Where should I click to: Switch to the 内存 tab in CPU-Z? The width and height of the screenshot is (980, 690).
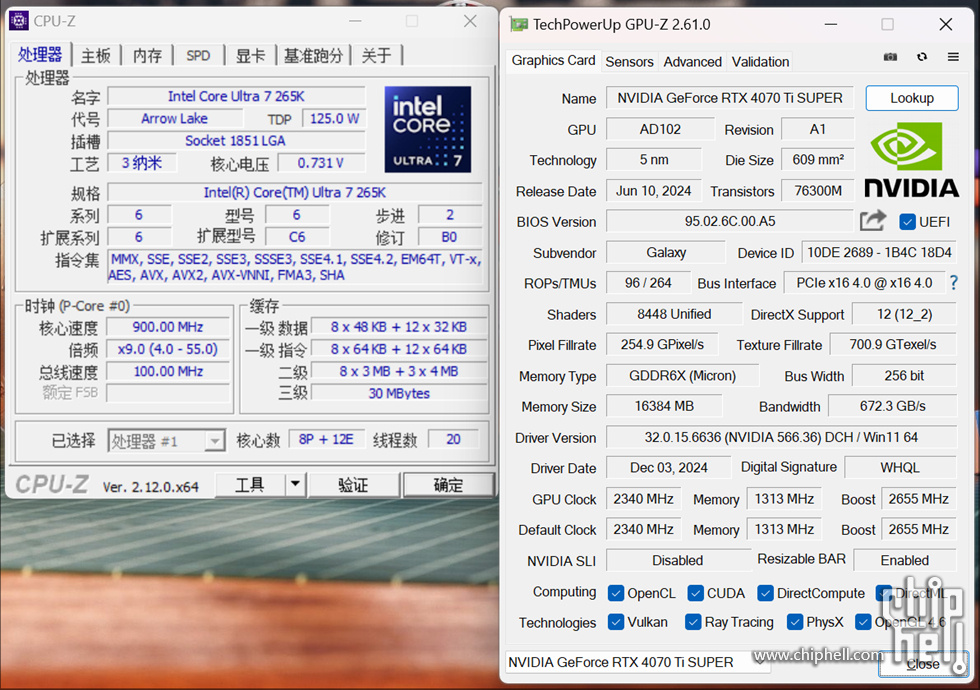[x=148, y=56]
